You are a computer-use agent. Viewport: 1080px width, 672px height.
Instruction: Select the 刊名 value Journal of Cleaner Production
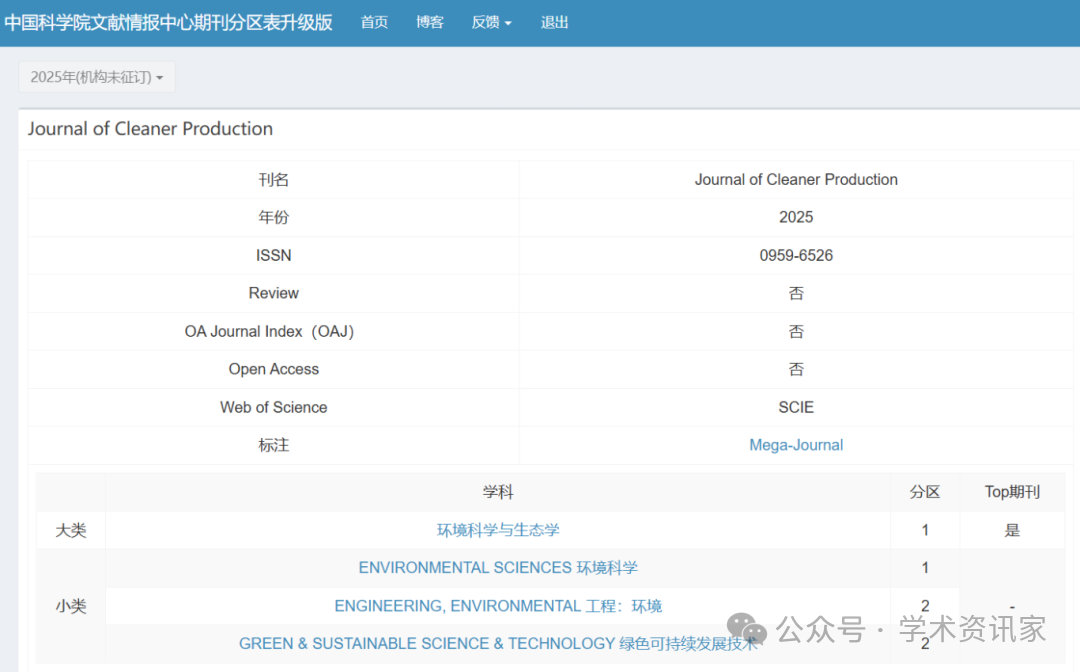[x=796, y=180]
